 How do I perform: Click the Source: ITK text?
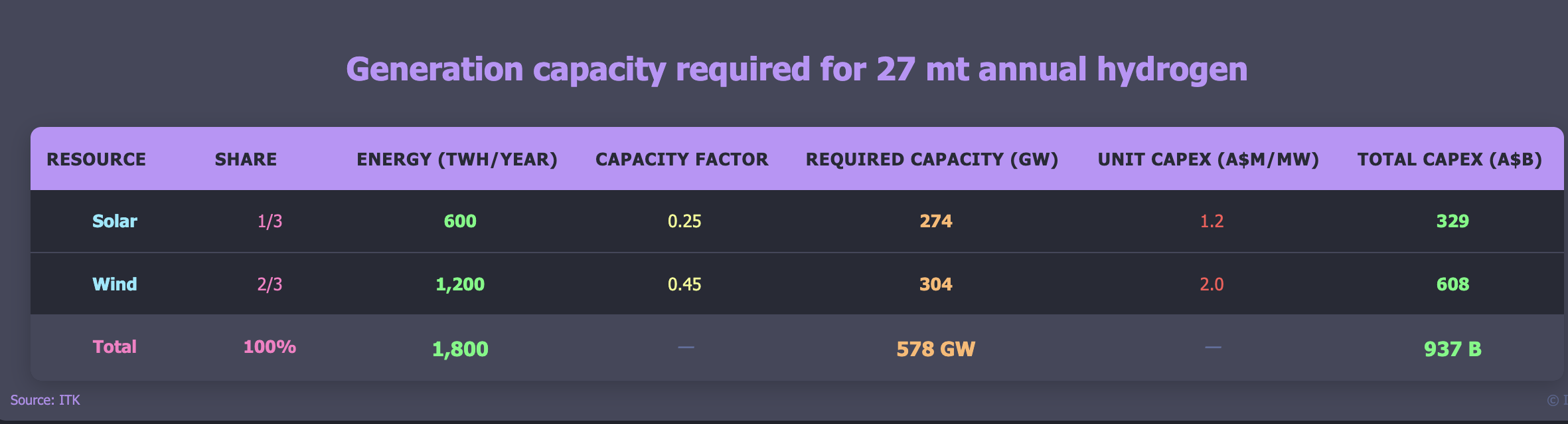click(x=45, y=400)
